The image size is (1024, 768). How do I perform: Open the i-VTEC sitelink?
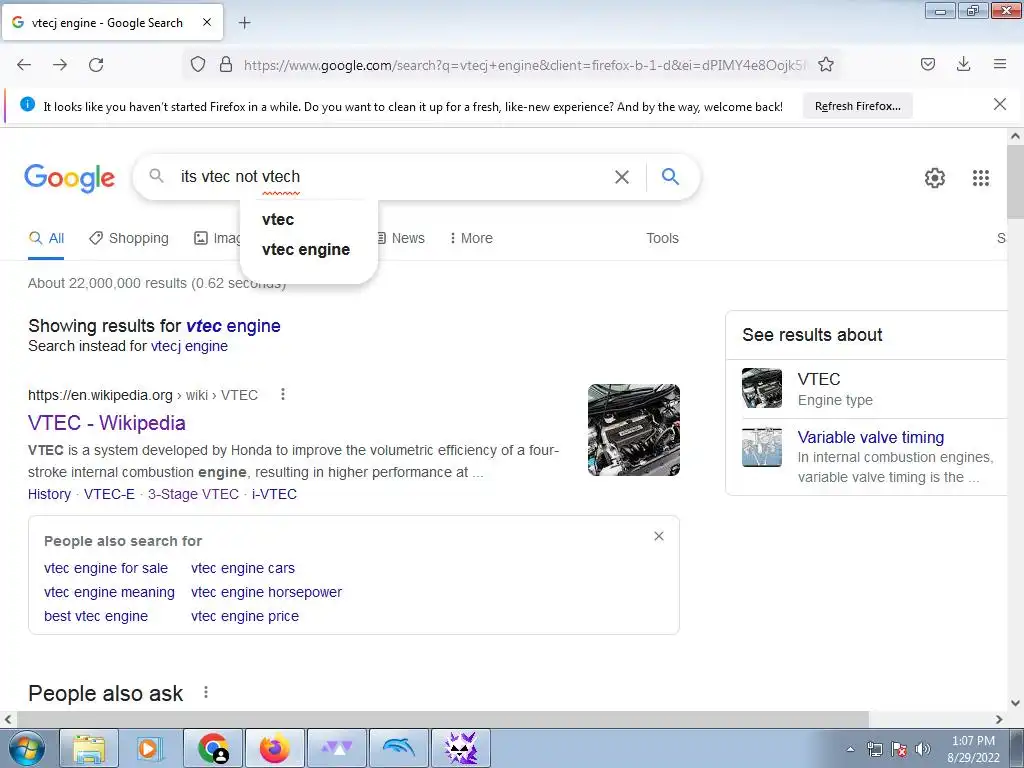pyautogui.click(x=274, y=494)
